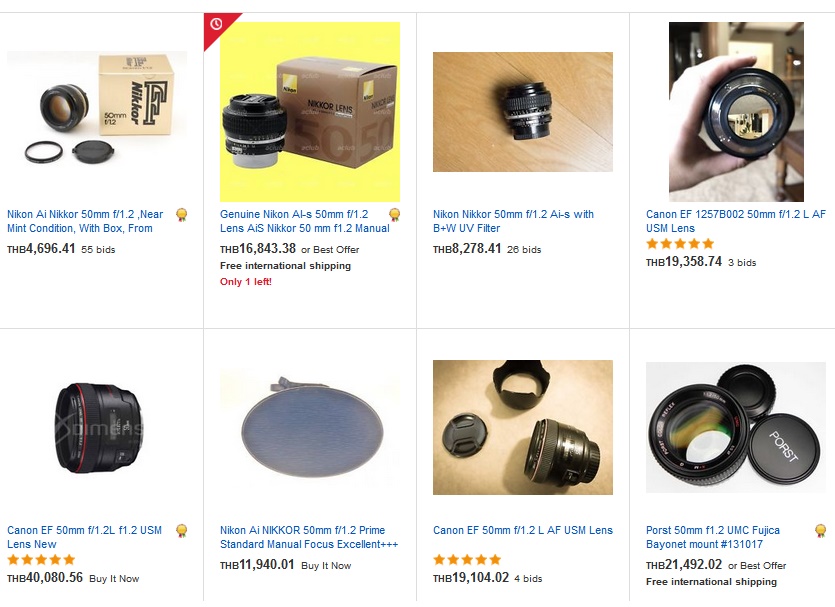
Task: Click top-rated badge next to Porst 50mm listing
Action: [821, 531]
